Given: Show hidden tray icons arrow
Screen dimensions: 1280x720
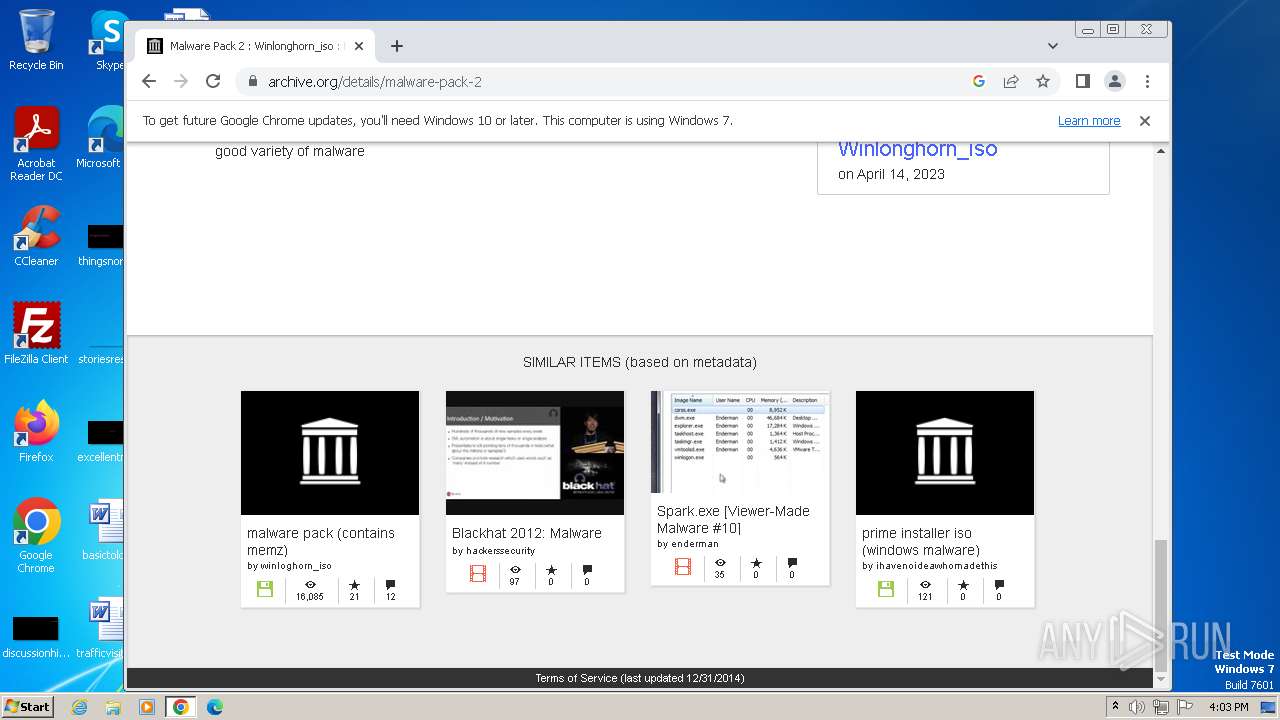Looking at the screenshot, I should [1115, 707].
